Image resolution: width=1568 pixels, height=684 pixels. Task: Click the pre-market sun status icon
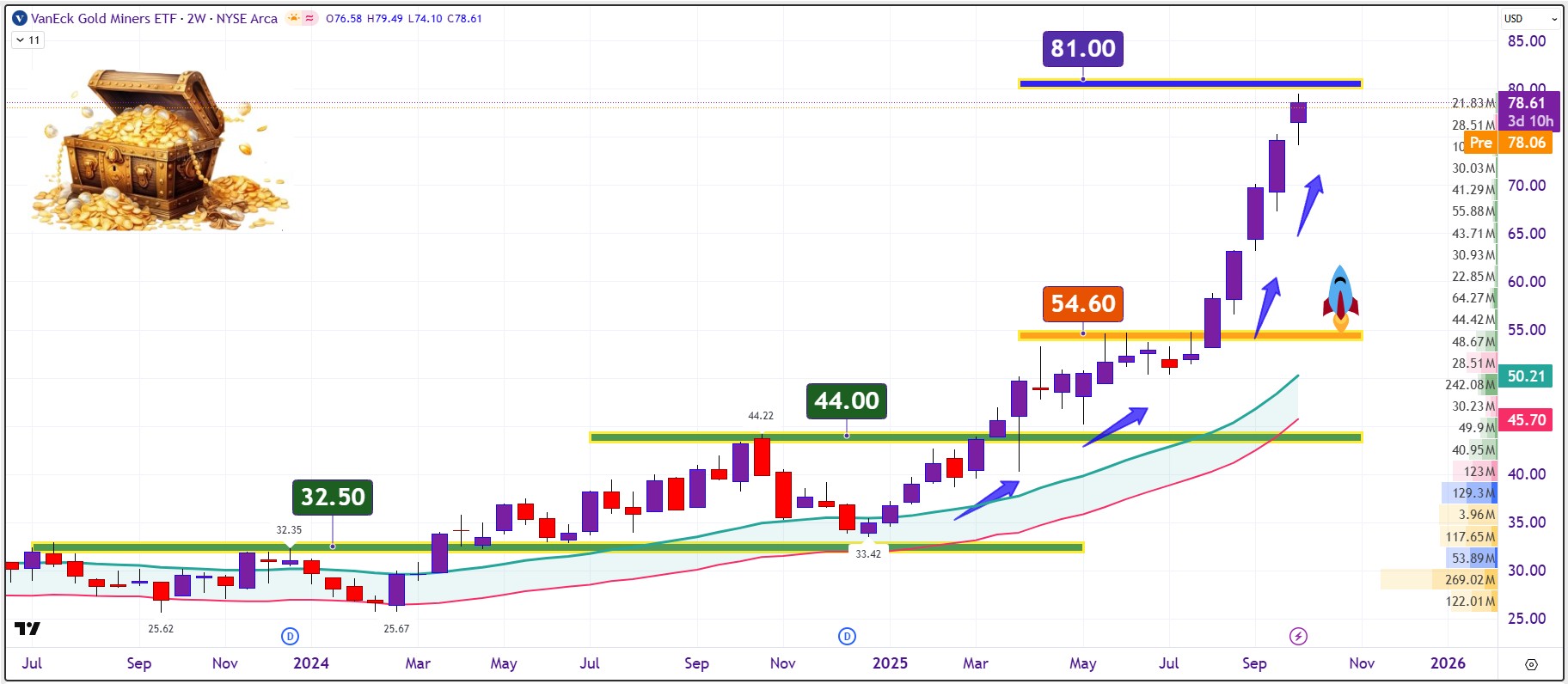[x=294, y=18]
